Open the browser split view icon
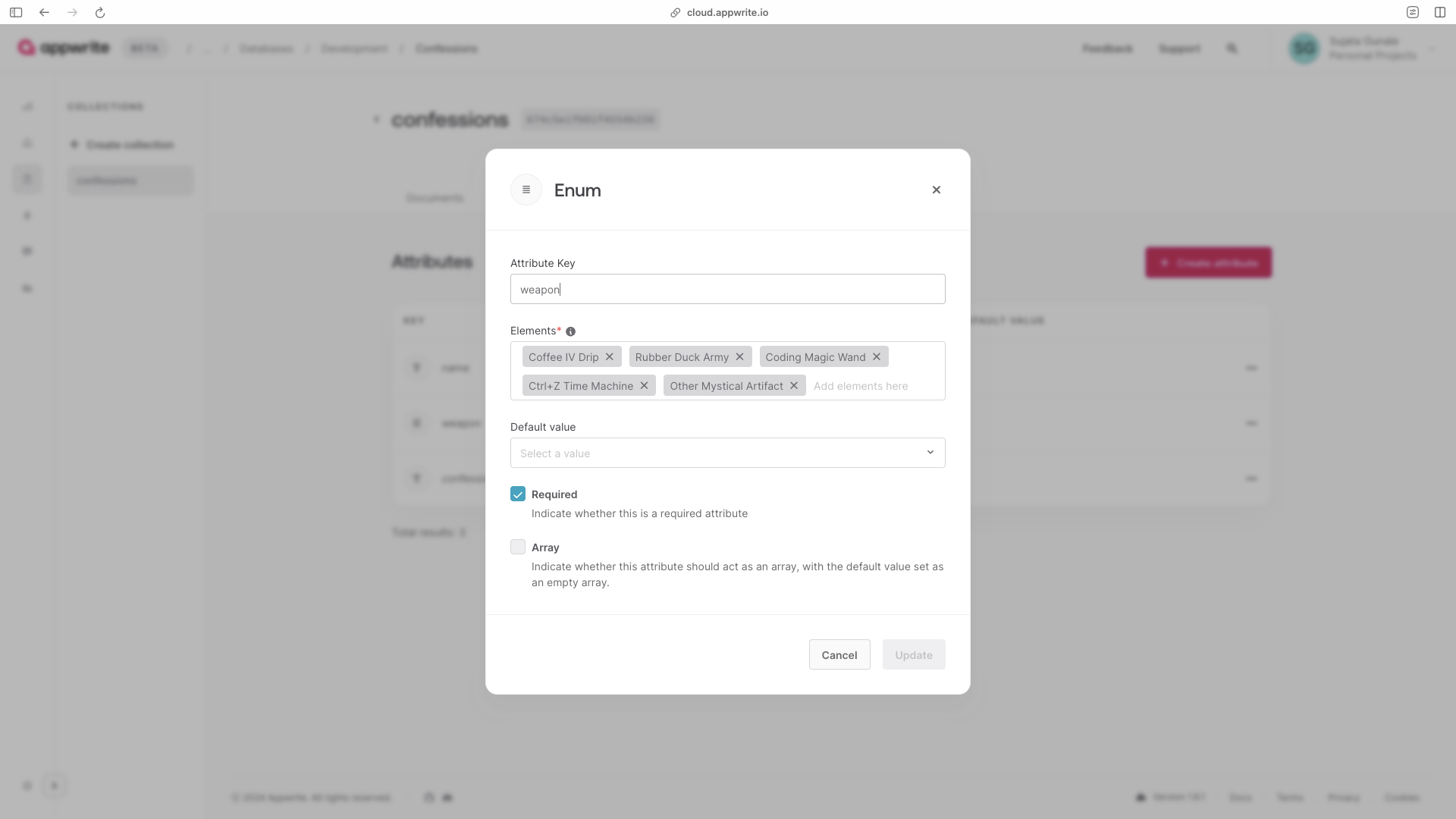1456x819 pixels. click(x=1440, y=12)
